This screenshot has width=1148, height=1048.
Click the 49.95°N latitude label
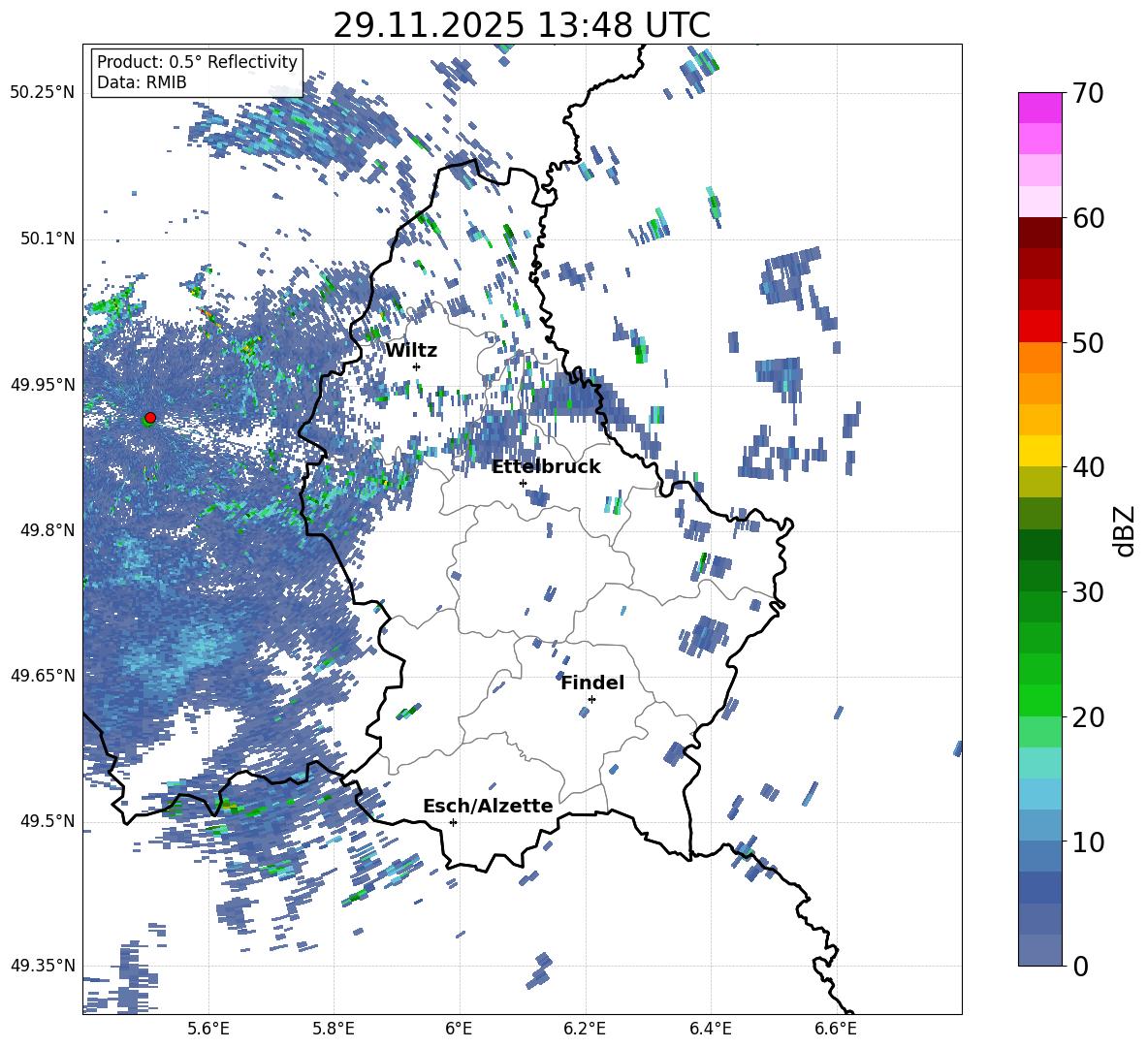click(x=43, y=384)
